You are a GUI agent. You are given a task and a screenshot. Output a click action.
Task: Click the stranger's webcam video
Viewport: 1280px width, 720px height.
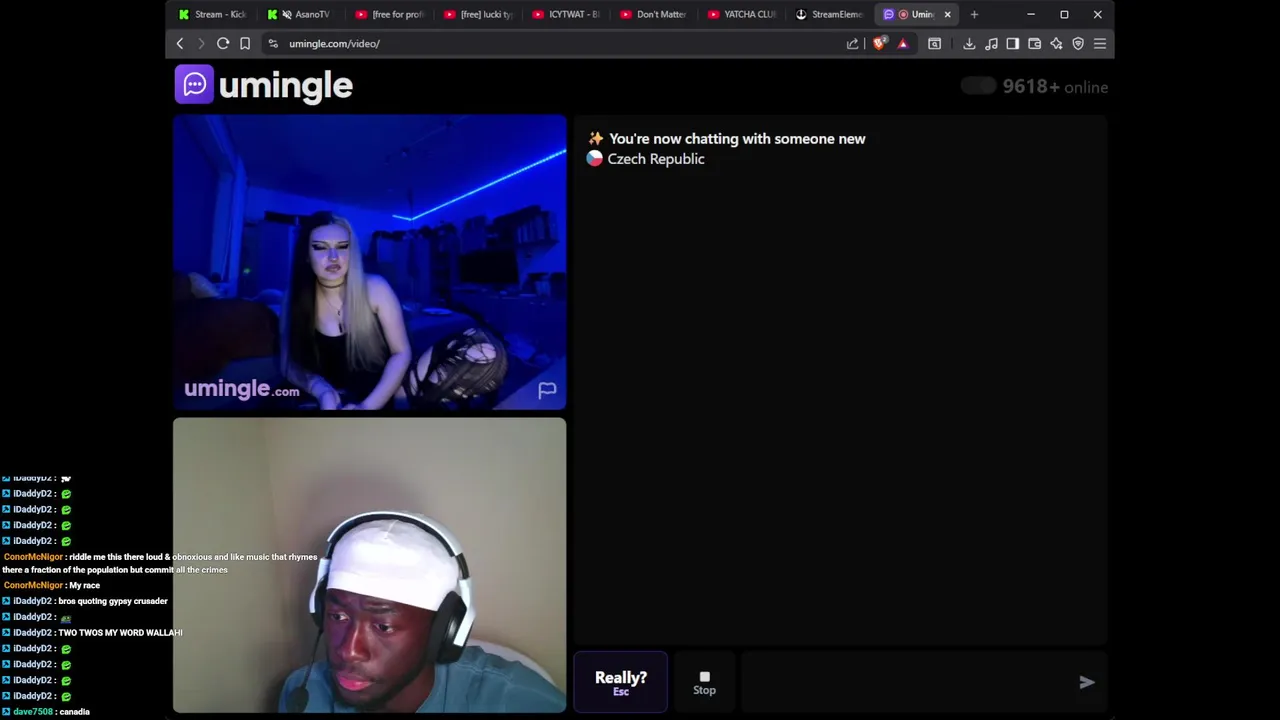click(x=369, y=262)
